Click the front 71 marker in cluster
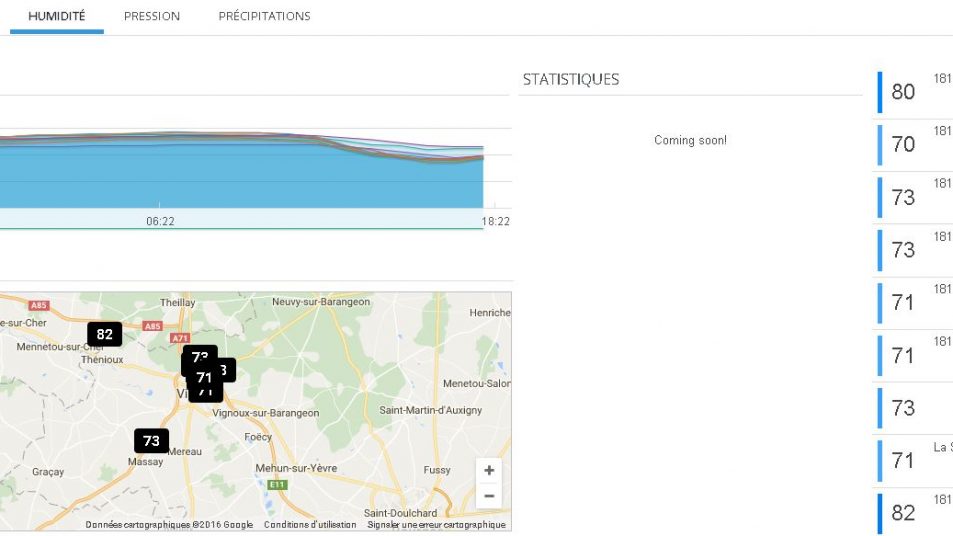This screenshot has width=953, height=536. (204, 378)
